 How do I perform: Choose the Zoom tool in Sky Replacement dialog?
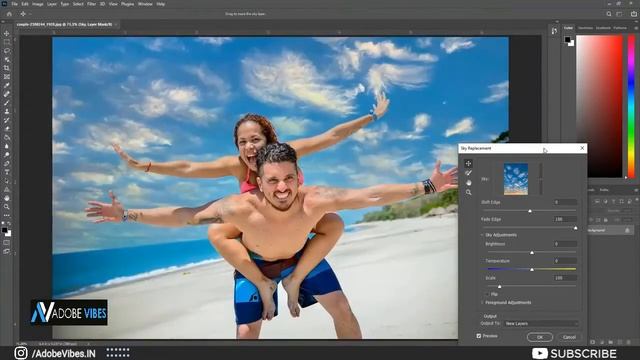click(468, 192)
